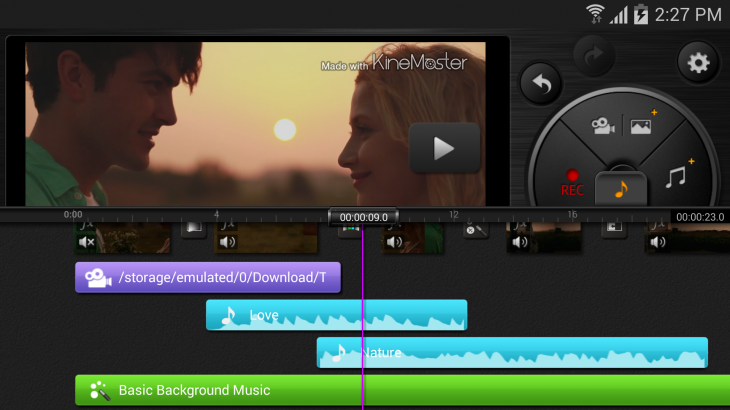Click the 00:00:23.0 total duration label
The height and width of the screenshot is (410, 730).
(x=699, y=216)
